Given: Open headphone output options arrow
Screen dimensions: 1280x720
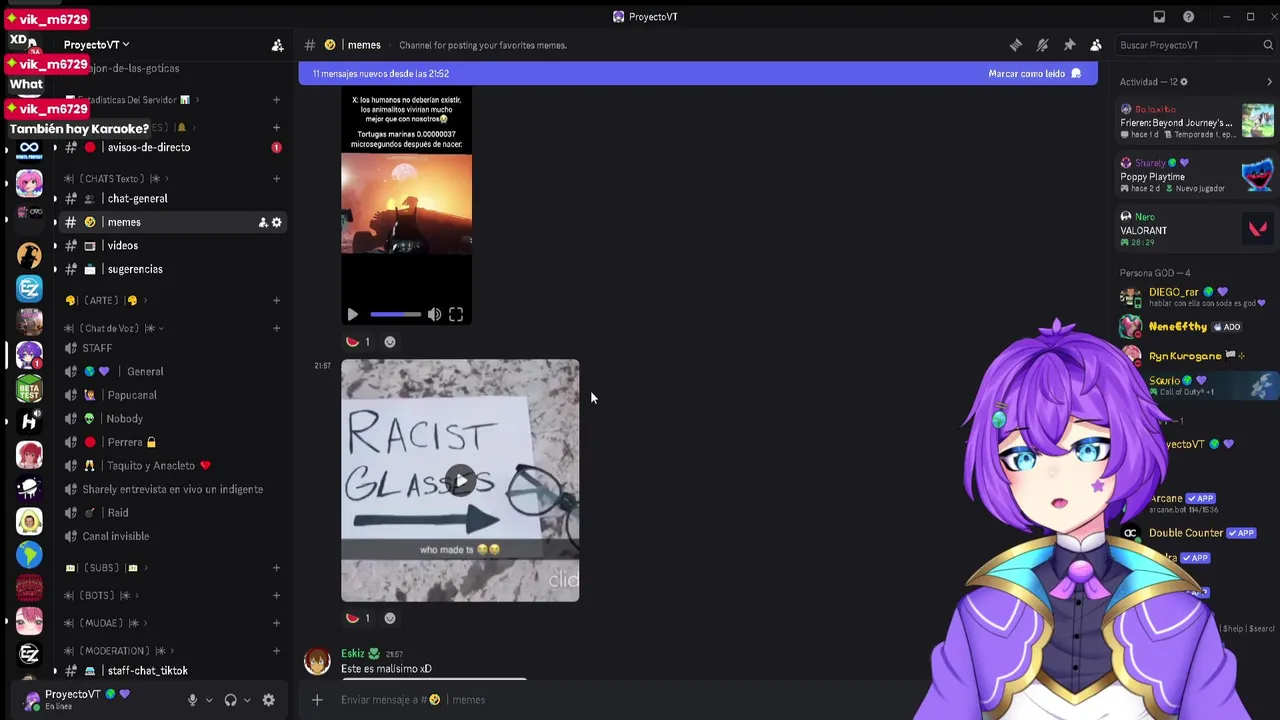Looking at the screenshot, I should (x=246, y=700).
